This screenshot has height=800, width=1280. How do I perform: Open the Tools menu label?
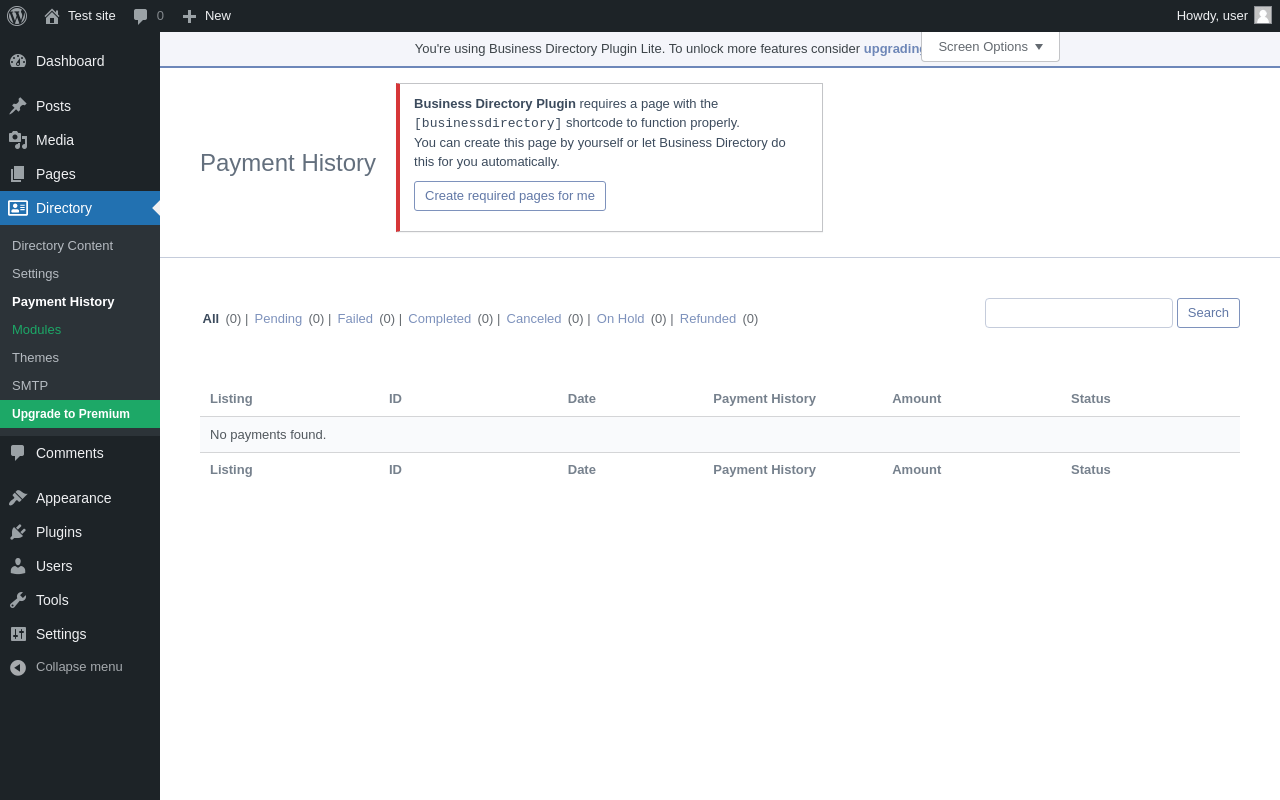tap(52, 600)
